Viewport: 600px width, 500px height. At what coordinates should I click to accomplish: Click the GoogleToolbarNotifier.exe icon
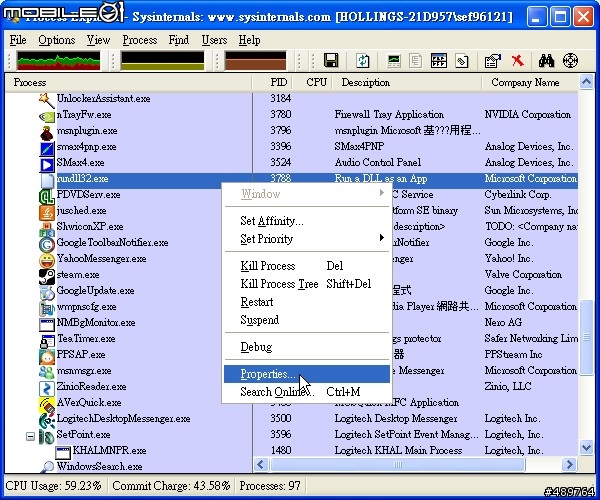[47, 244]
